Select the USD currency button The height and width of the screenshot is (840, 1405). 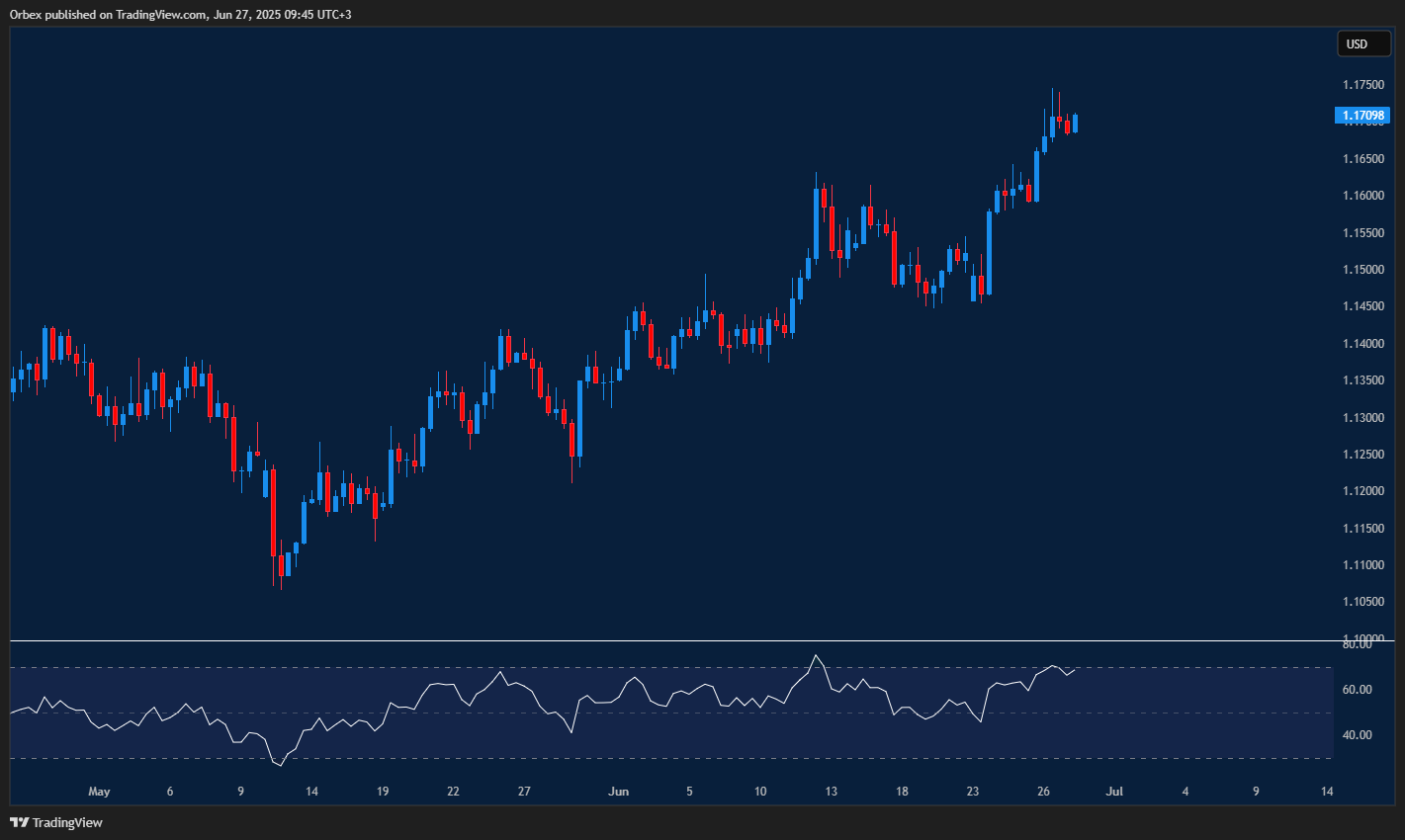tap(1363, 43)
